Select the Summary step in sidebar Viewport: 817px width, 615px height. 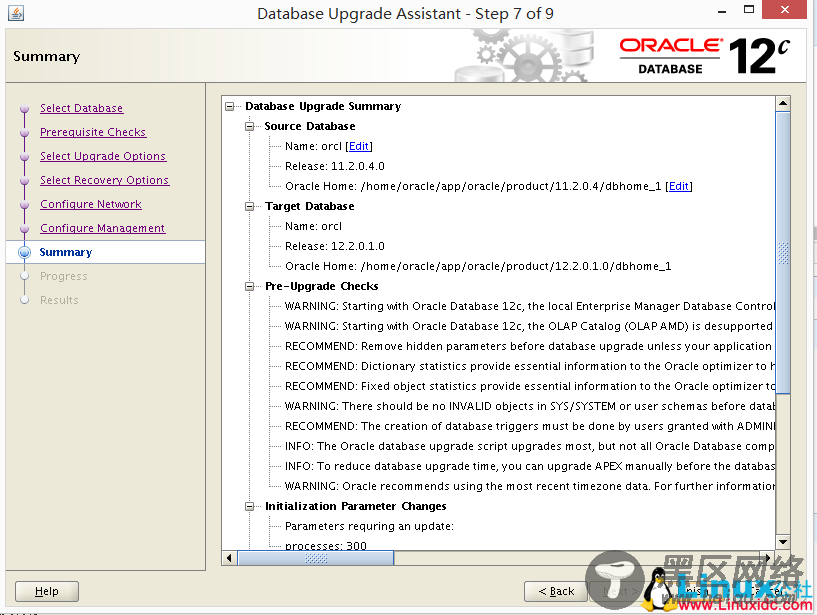tap(66, 252)
